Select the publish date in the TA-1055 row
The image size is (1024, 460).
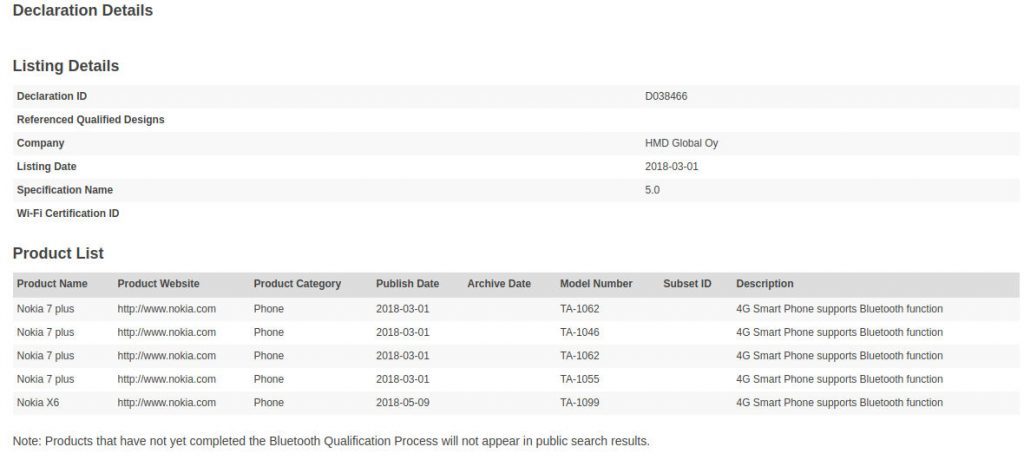pos(402,380)
